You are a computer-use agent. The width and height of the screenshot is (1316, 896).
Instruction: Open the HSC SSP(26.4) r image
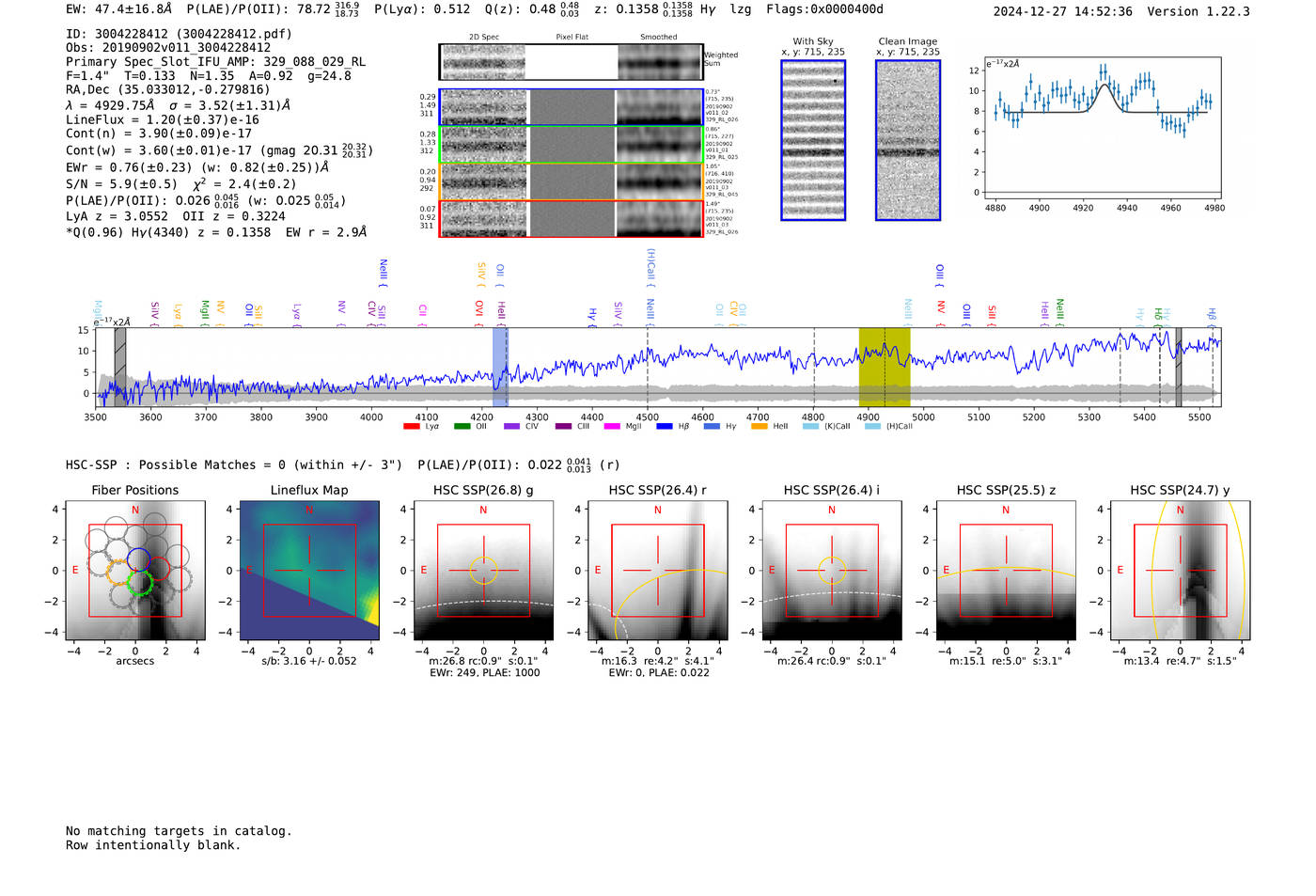tap(657, 570)
